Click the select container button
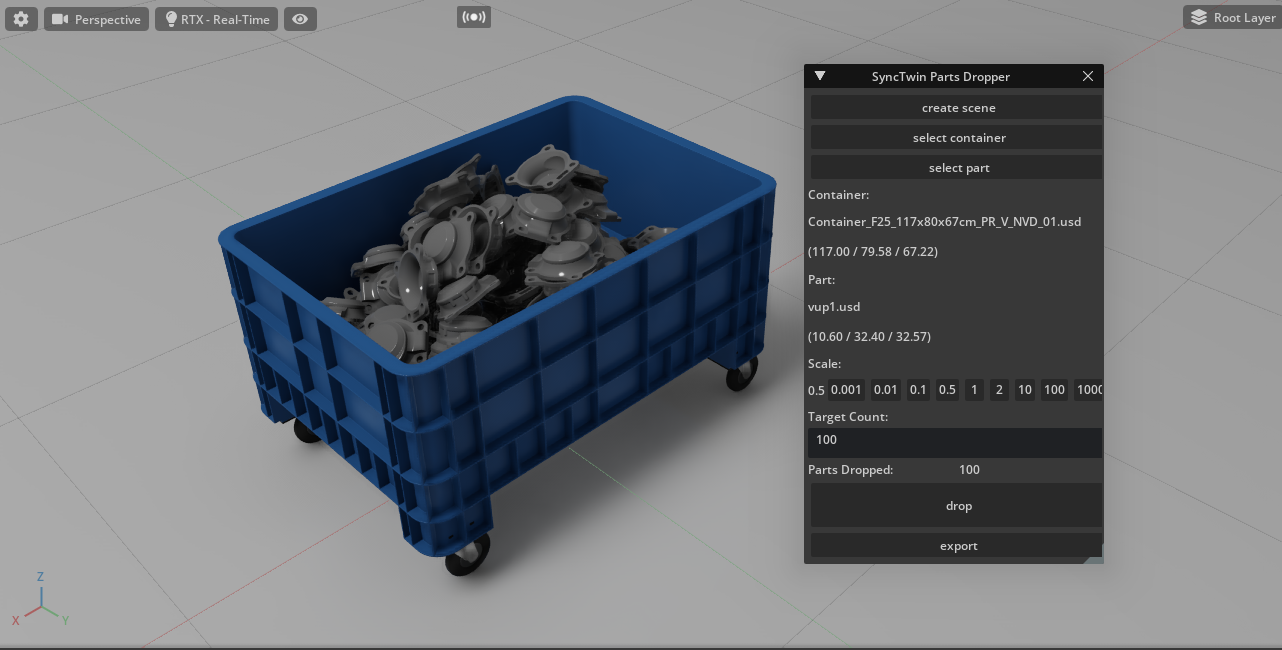 point(958,138)
